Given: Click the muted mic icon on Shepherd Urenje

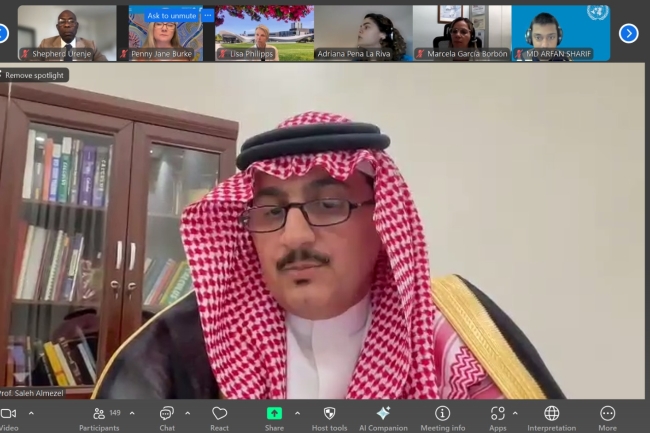Looking at the screenshot, I should 26,53.
